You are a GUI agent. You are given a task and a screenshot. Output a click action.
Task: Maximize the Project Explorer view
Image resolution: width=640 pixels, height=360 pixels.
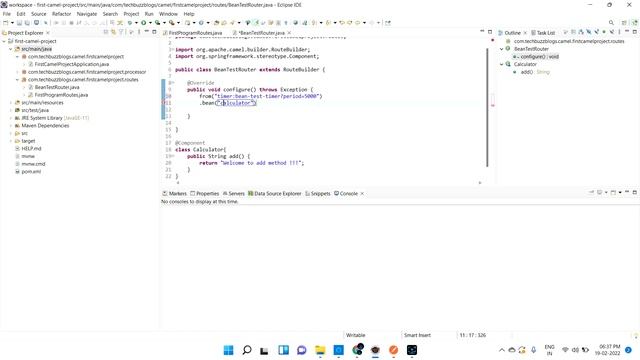(x=154, y=32)
